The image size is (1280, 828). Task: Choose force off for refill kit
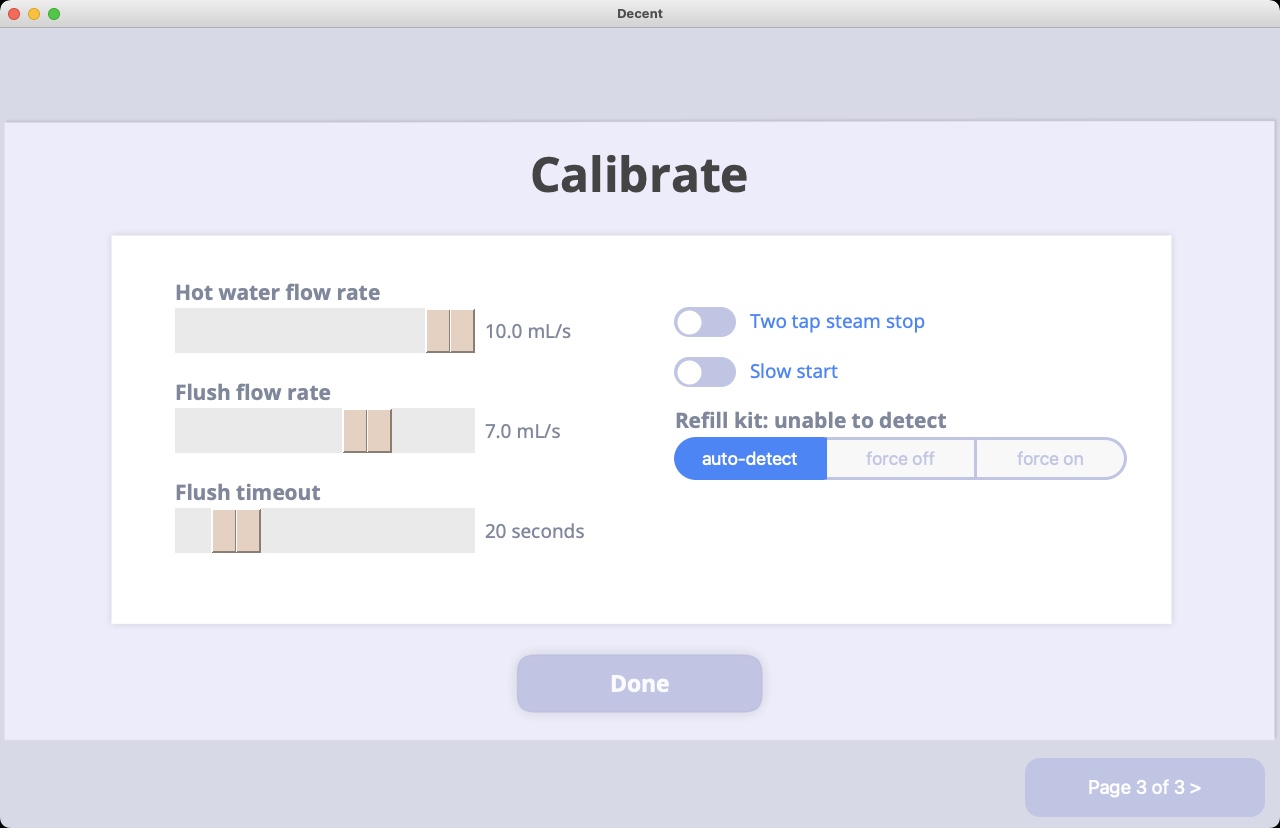point(900,459)
